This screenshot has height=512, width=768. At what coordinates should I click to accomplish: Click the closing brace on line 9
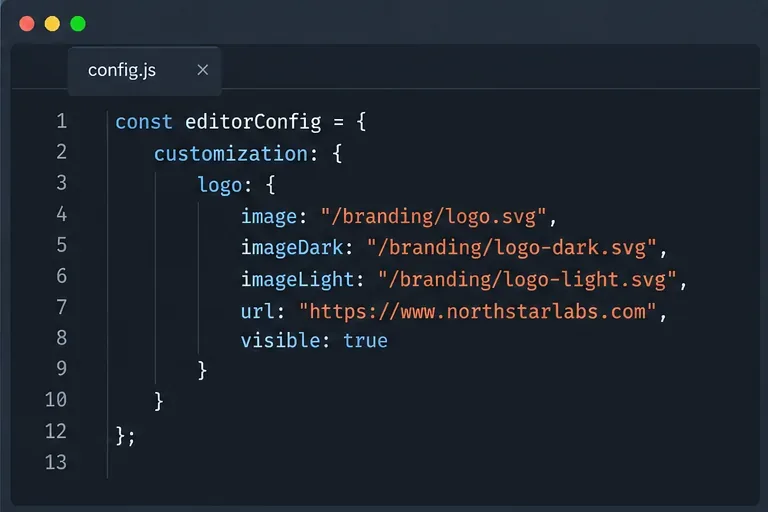202,370
